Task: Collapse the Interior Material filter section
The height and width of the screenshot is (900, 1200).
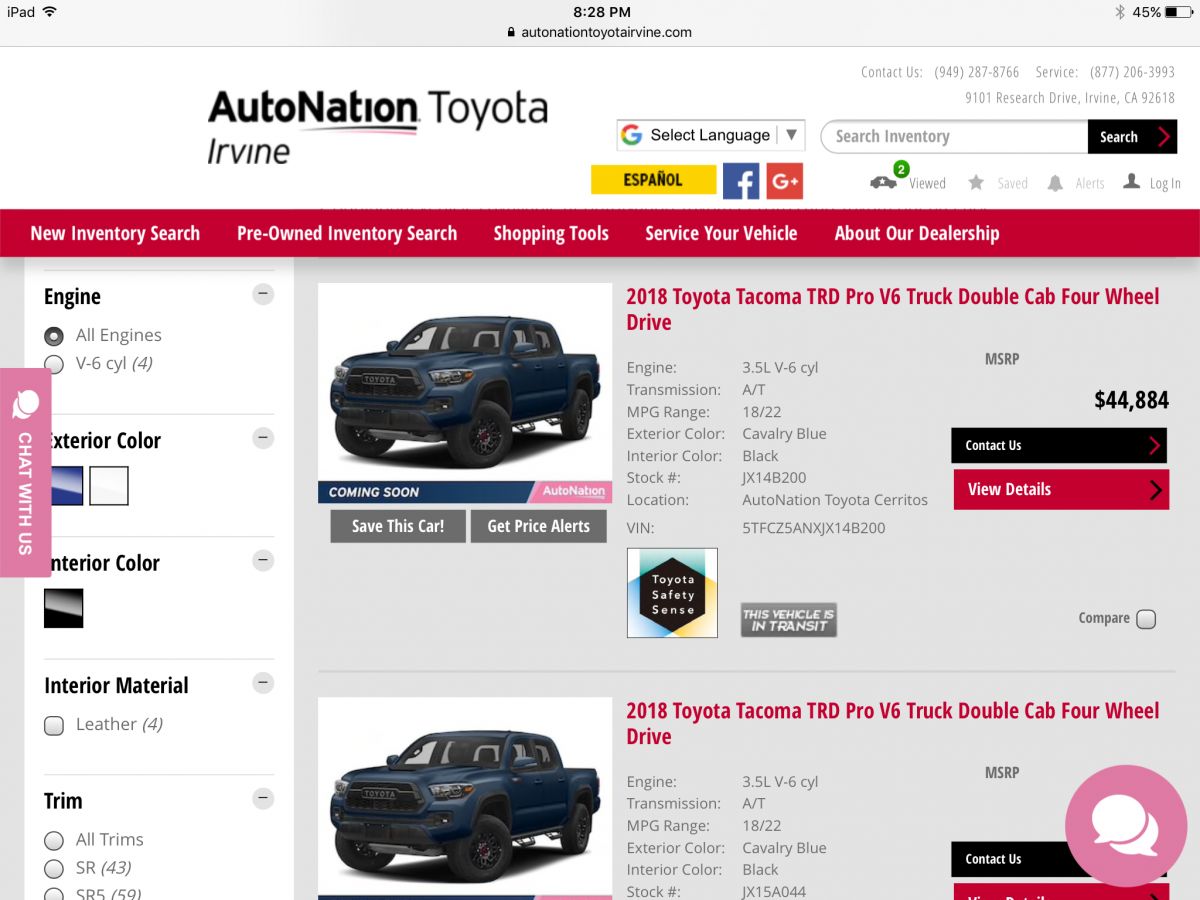Action: coord(263,683)
